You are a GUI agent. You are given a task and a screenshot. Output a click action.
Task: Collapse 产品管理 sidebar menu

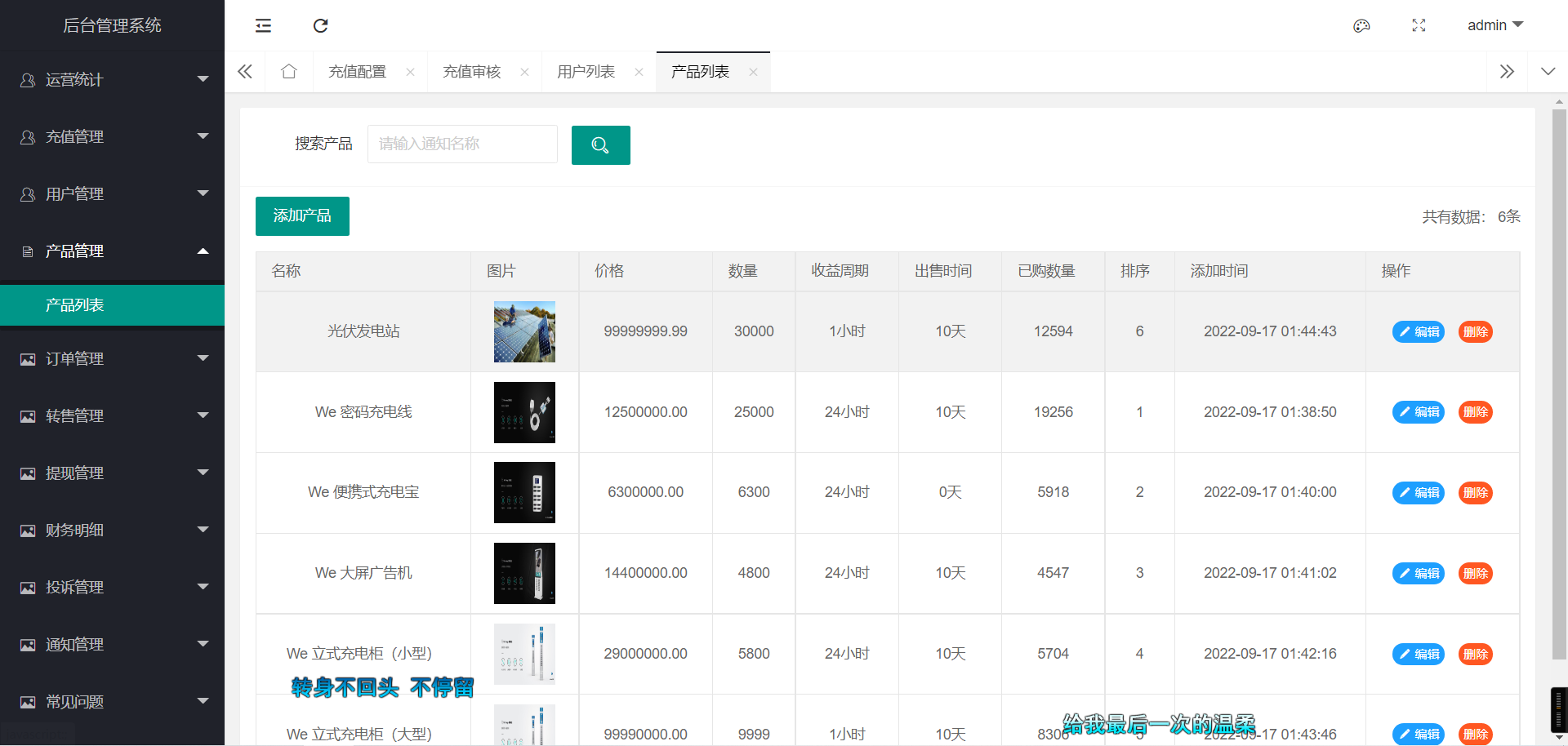click(x=112, y=251)
